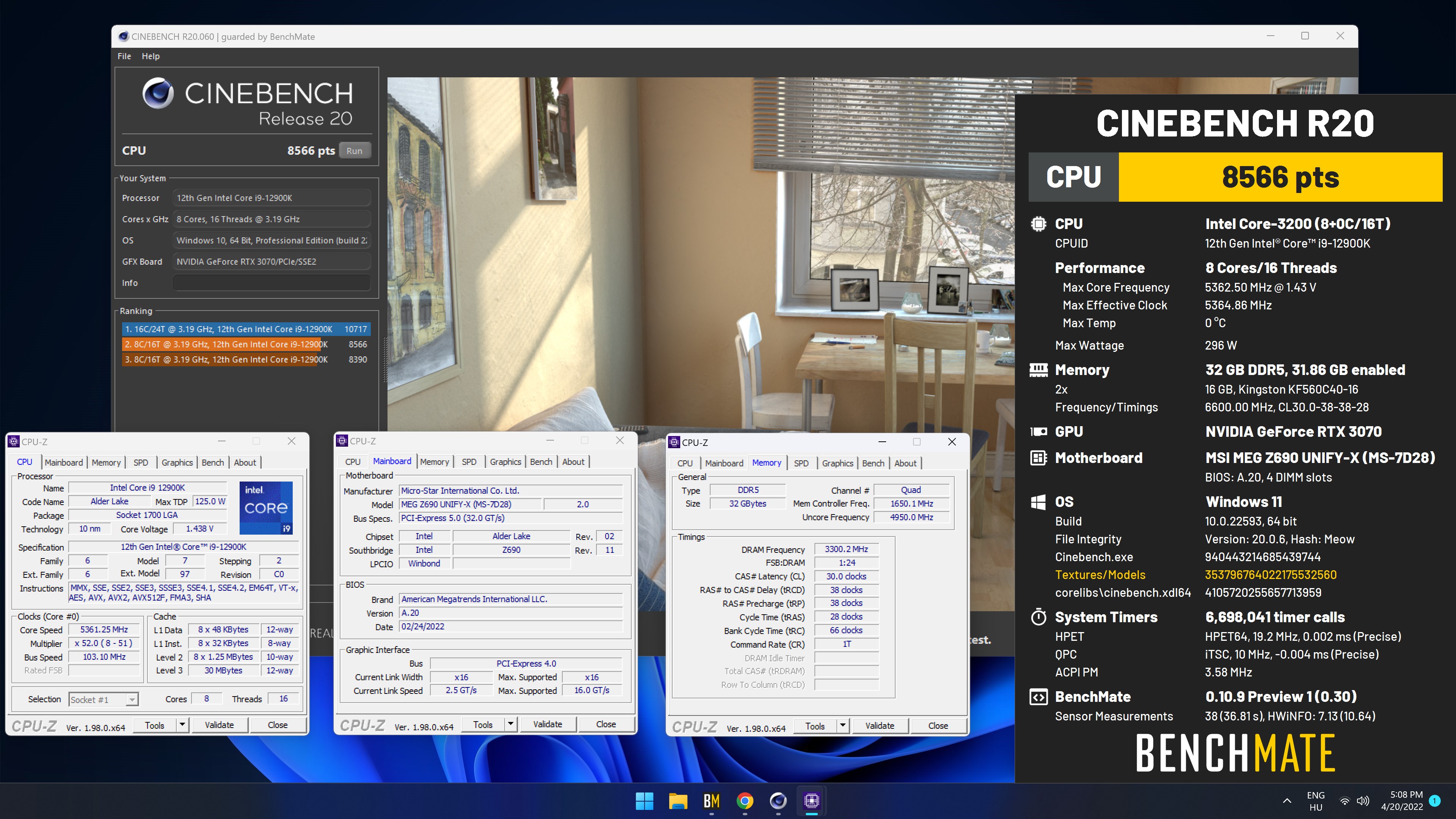
Task: Click Tools button in right CPU-Z window
Action: coord(815,726)
